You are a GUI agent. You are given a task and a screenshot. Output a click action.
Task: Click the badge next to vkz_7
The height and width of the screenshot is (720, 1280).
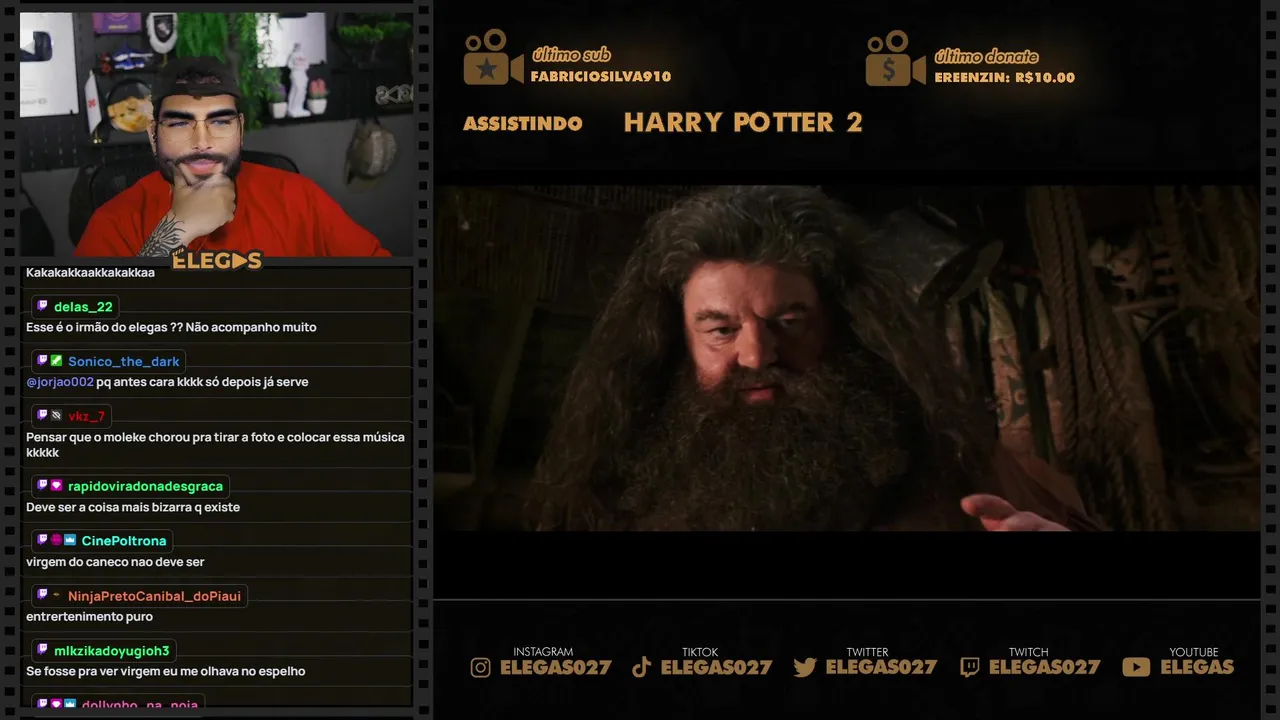tap(57, 415)
